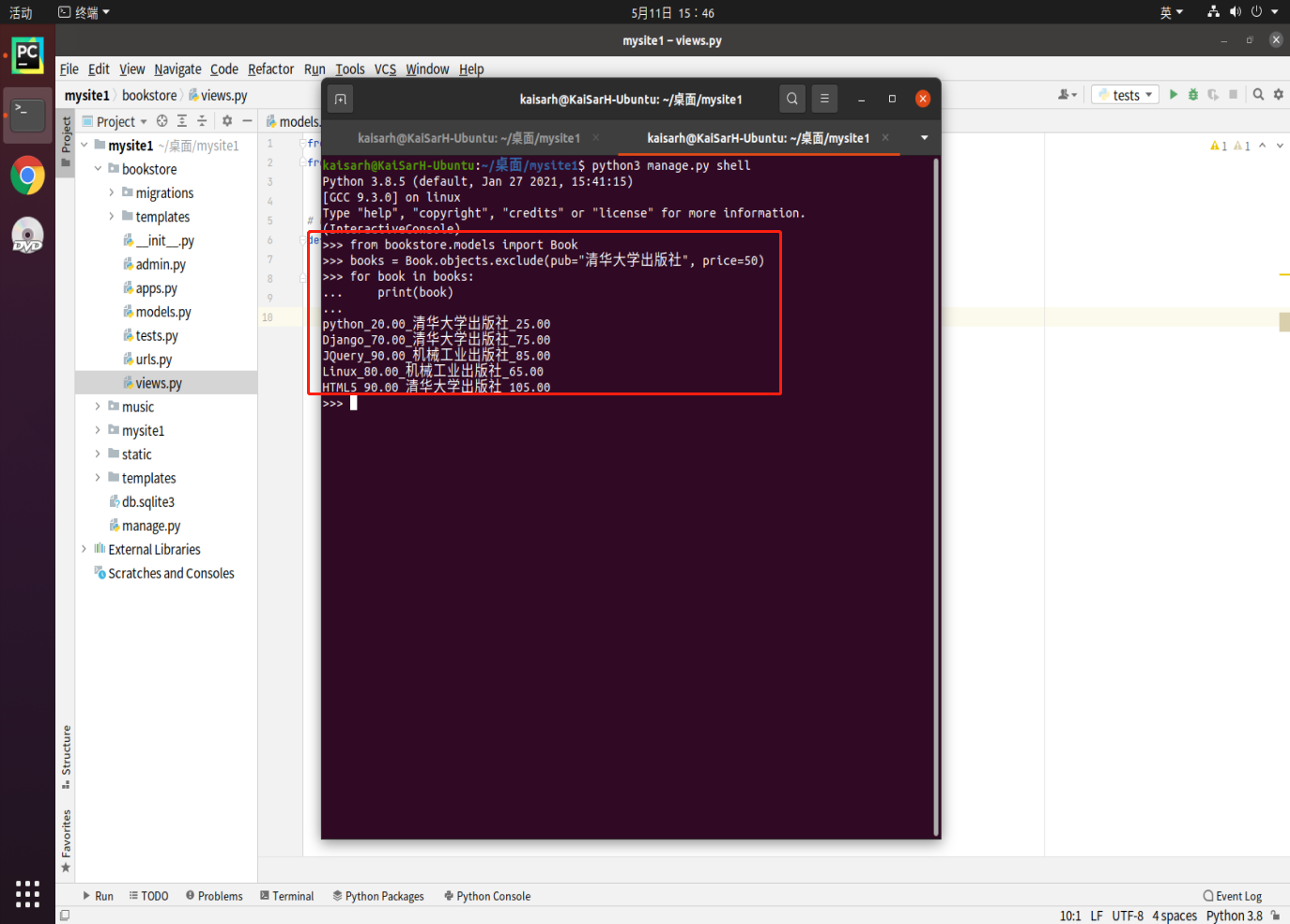Open terminal search with magnifier icon

792,99
